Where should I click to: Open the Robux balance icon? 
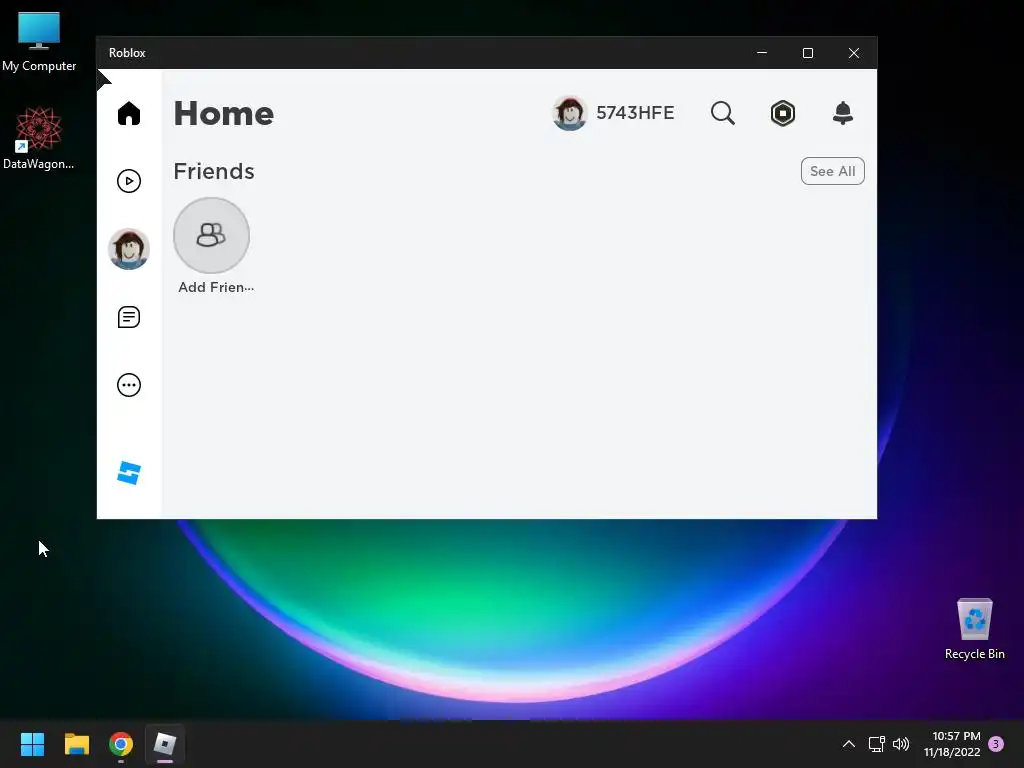coord(782,113)
